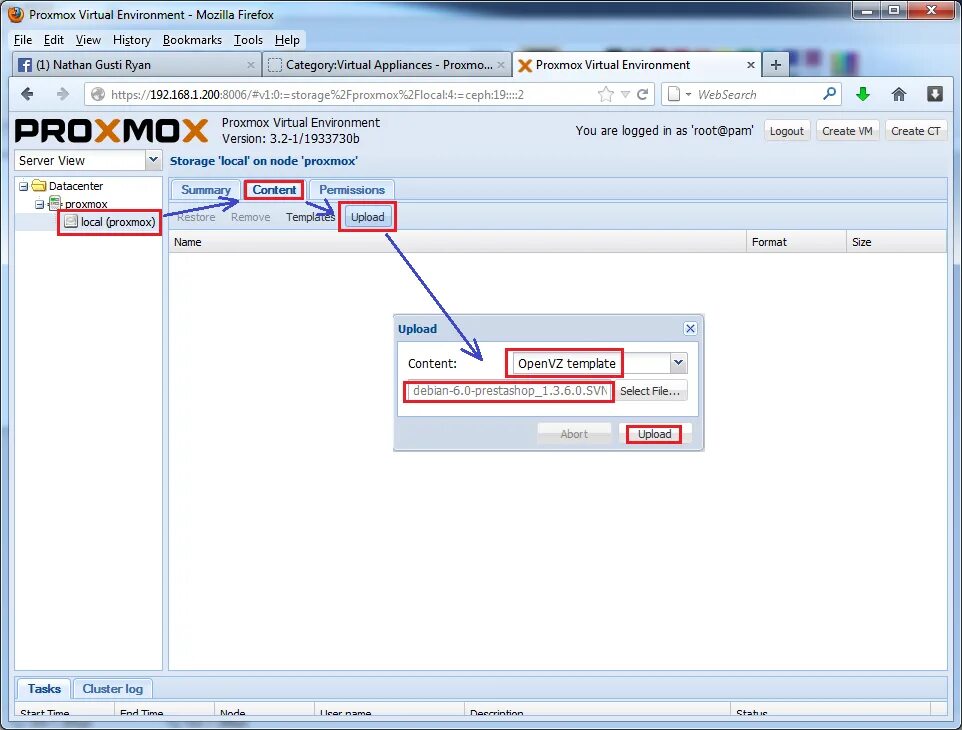
Task: Click the Upload button in content toolbar
Action: point(367,217)
